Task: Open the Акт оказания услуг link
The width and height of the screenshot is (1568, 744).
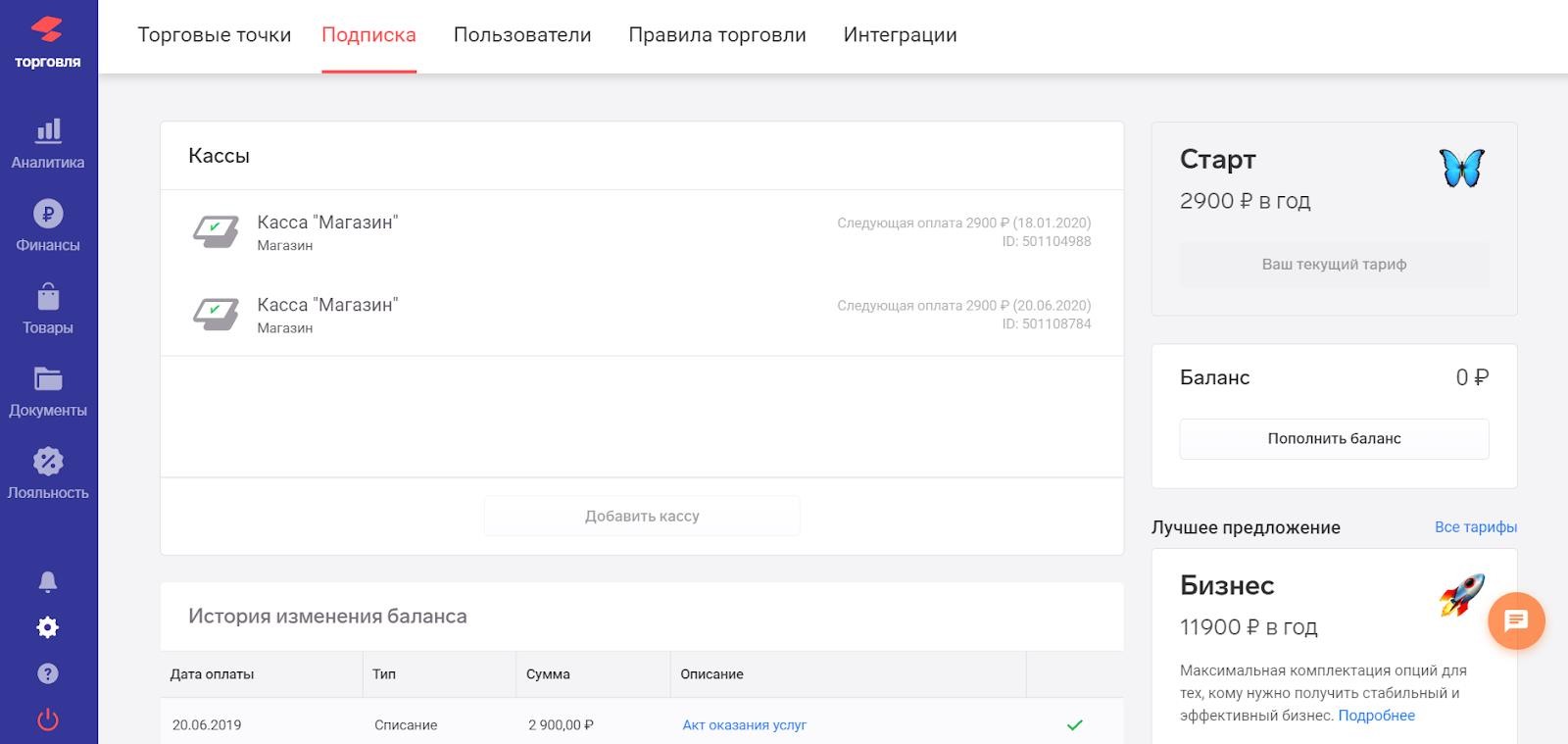Action: coord(745,725)
